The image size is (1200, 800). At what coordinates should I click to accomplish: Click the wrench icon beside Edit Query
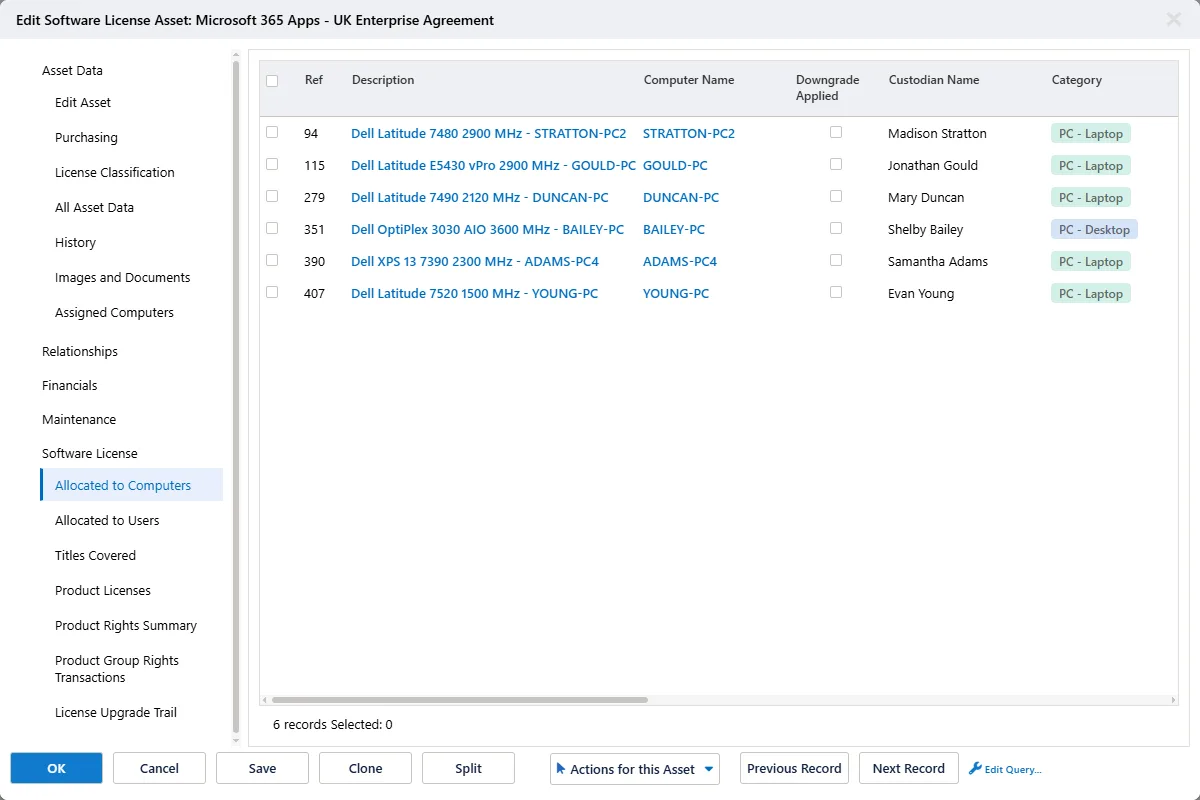[975, 768]
